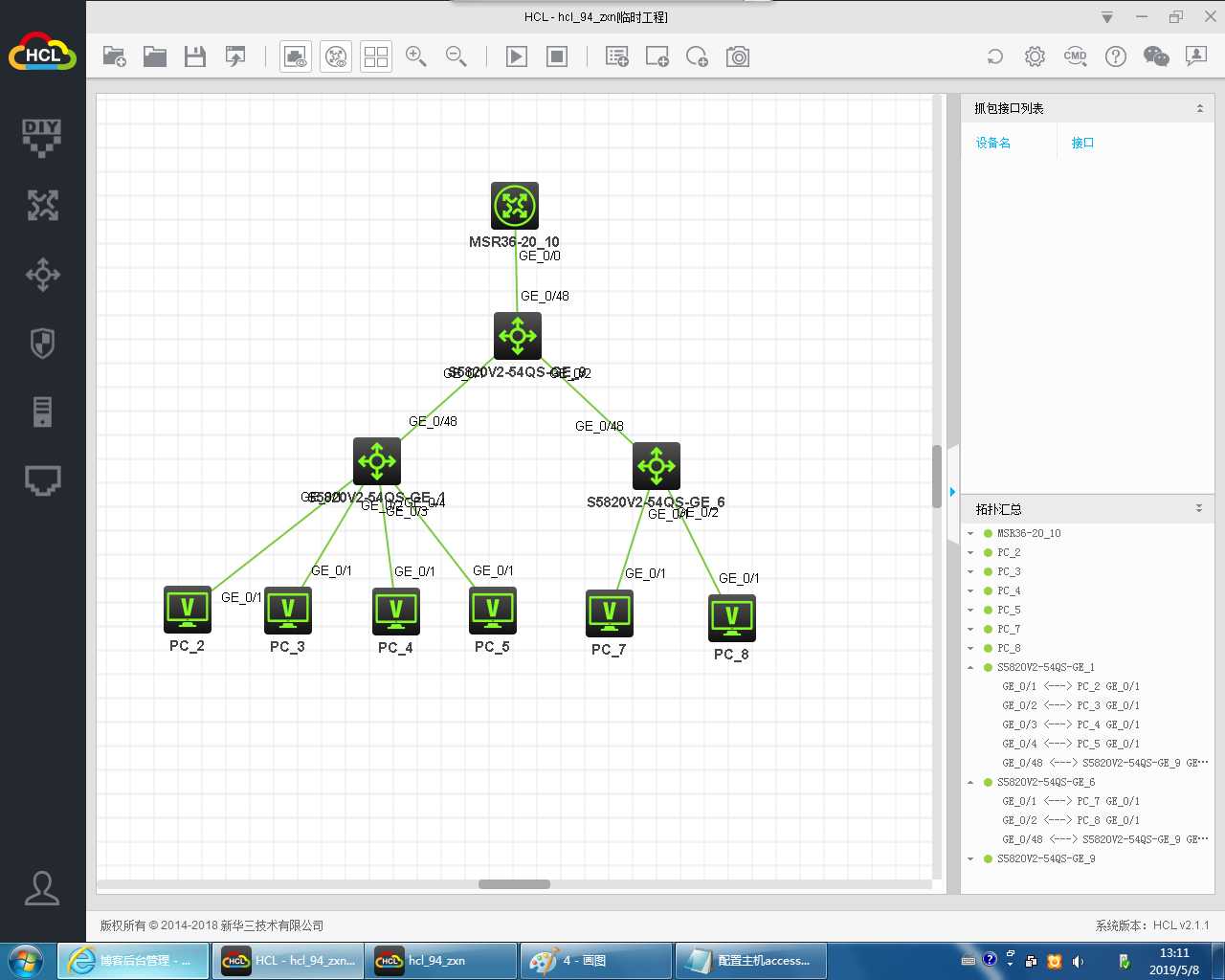Select GE_0/1 <---> PC_2 GE_0/1 row
Image resolution: width=1225 pixels, height=980 pixels.
click(1071, 686)
